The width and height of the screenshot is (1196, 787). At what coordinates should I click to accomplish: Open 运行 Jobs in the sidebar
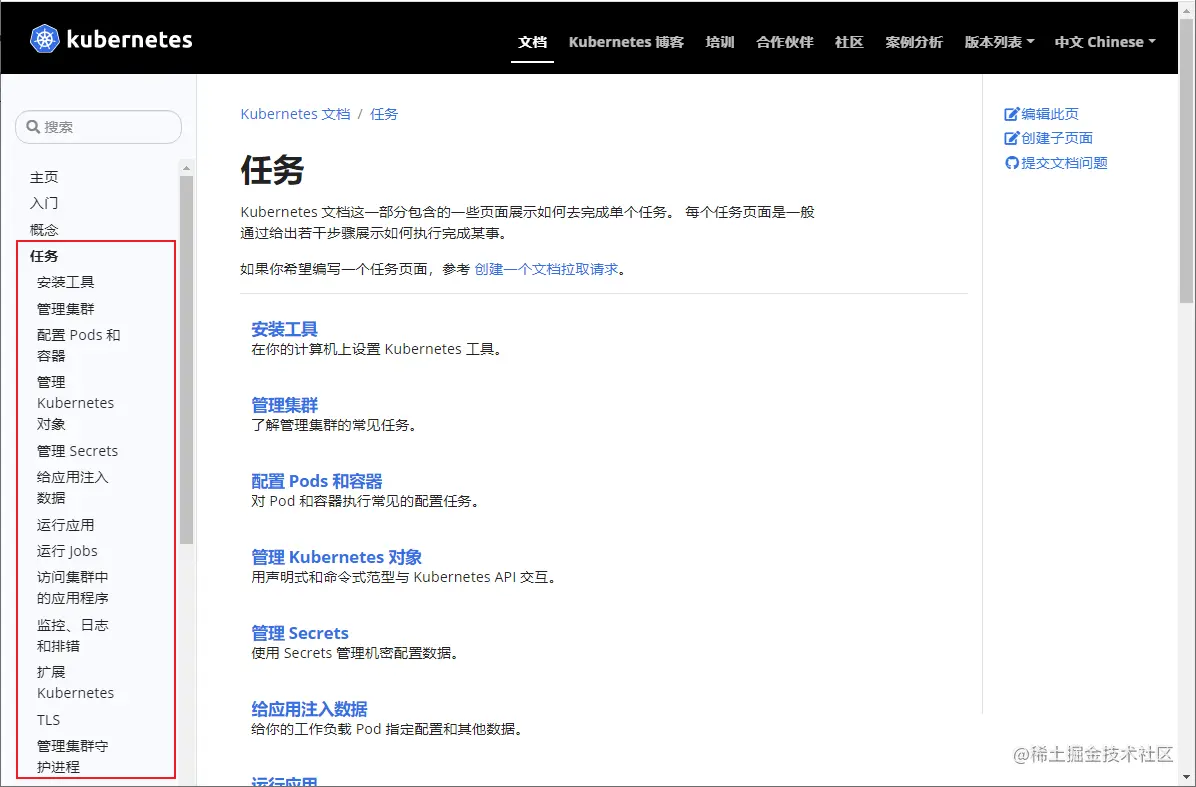[67, 551]
